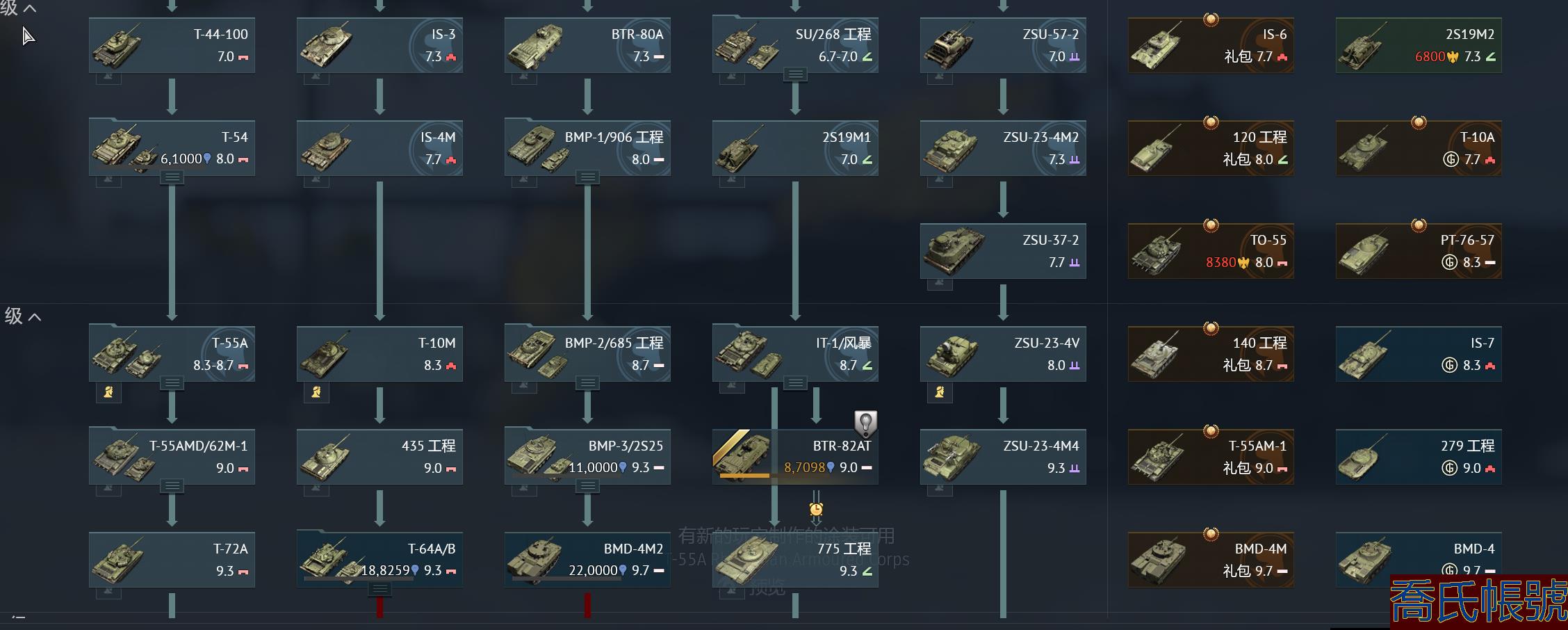The width and height of the screenshot is (1568, 630).
Task: Select the IS-7 premium vehicle card
Action: [1419, 354]
